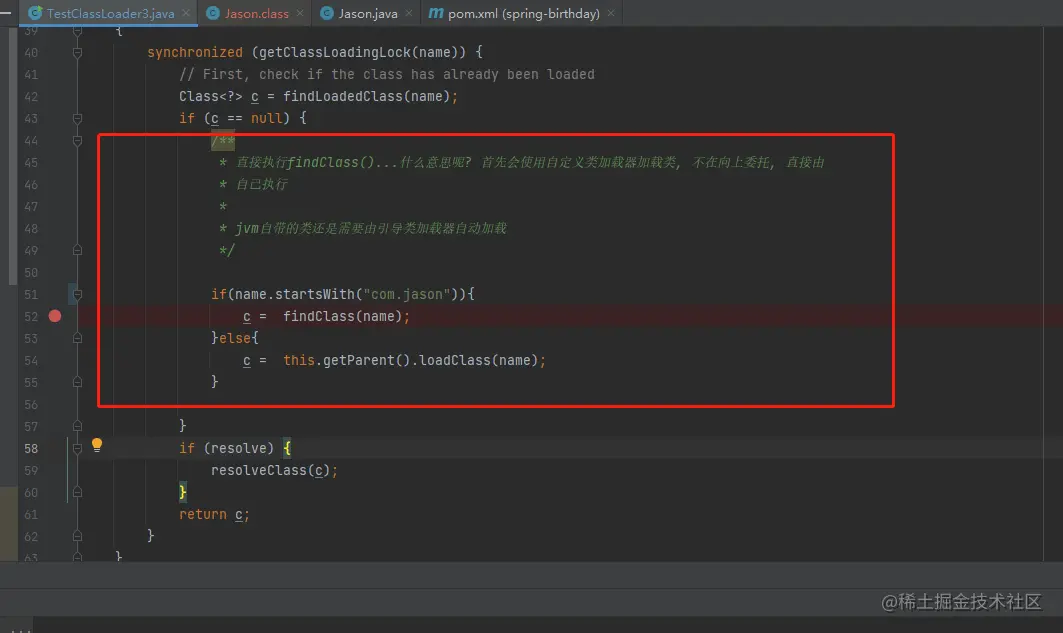Click the jvm comment text on line 48
1063x633 pixels.
370,228
